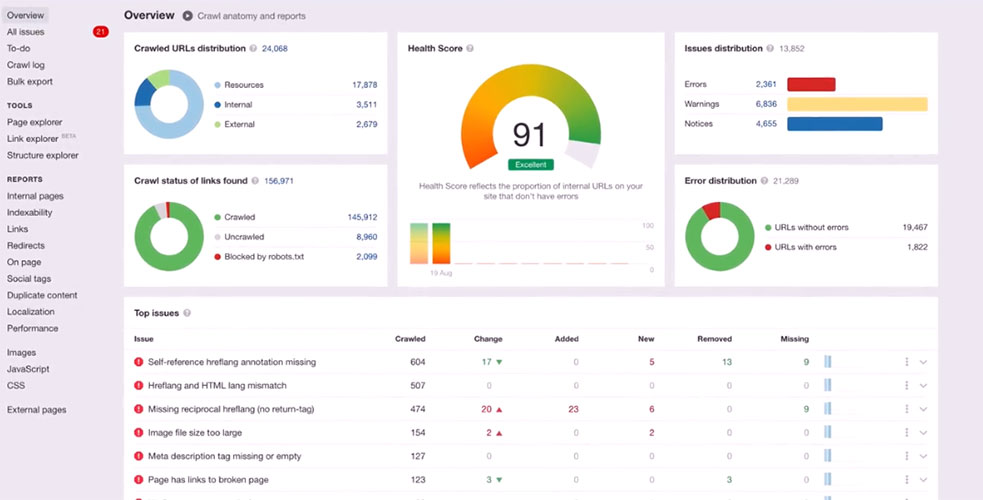Click the Internal count 3,511

click(x=367, y=105)
